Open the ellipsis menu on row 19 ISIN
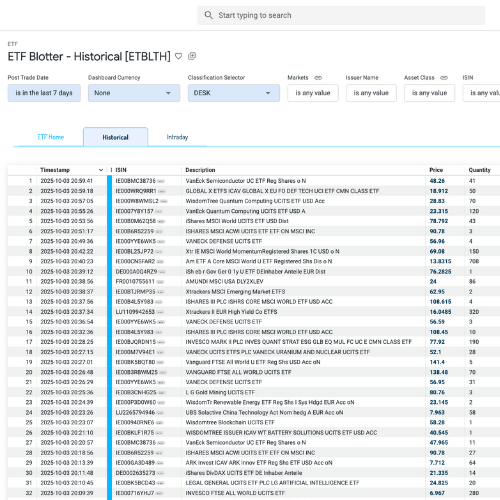Viewport: 500px width, 500px height. 160,362
